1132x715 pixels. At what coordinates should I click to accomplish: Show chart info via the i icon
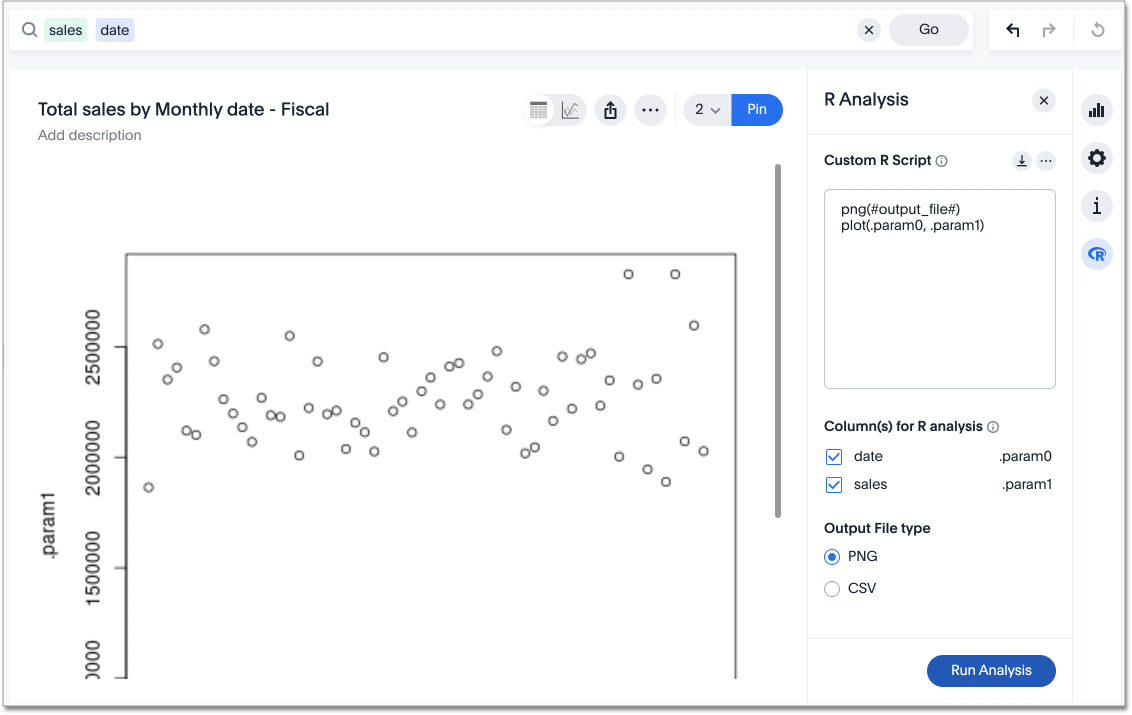[1096, 206]
